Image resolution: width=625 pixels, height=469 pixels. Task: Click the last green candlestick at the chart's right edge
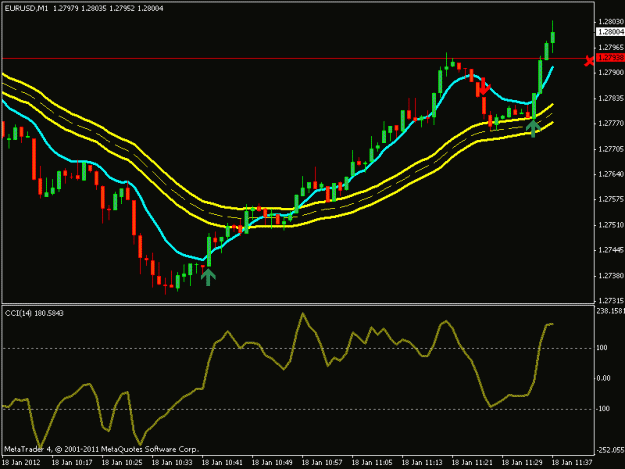coord(553,37)
